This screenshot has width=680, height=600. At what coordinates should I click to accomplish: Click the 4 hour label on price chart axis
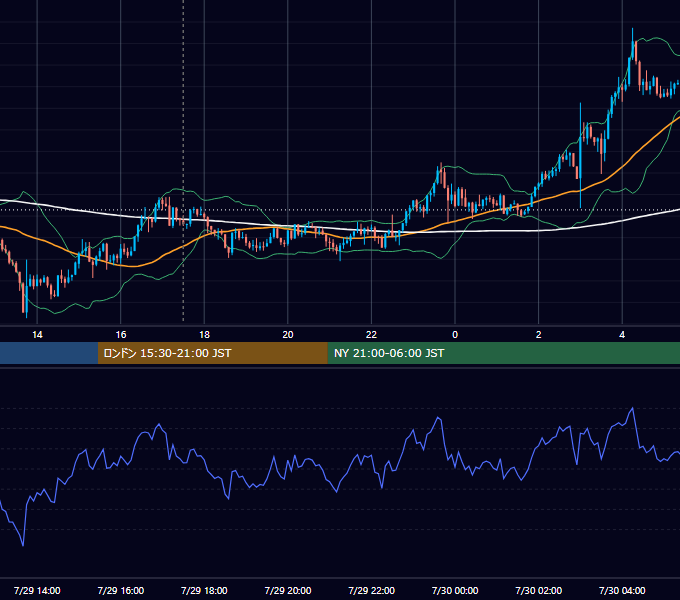622,335
